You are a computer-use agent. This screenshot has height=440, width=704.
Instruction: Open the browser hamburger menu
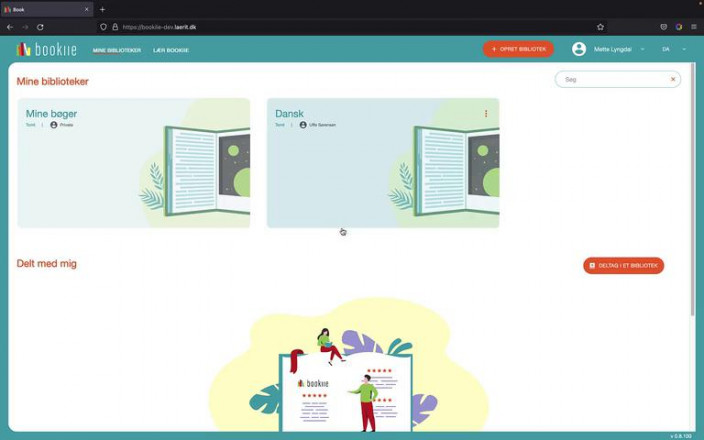pyautogui.click(x=694, y=27)
